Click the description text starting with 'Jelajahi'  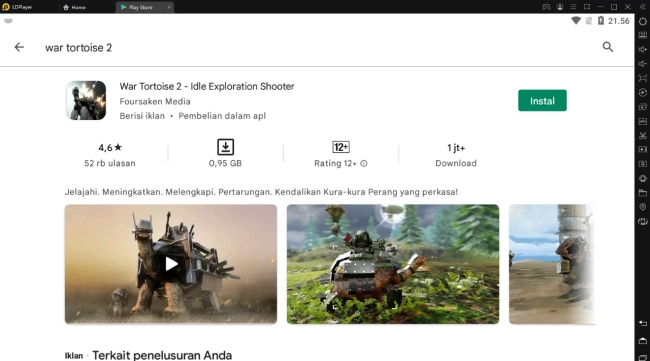[261, 192]
